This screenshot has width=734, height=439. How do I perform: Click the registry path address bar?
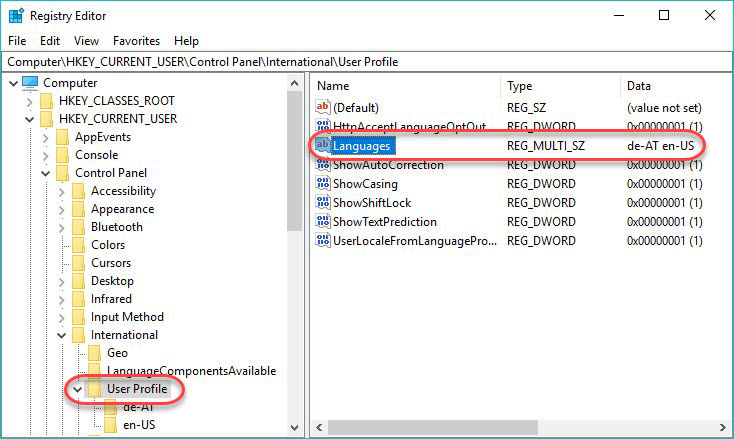(x=367, y=62)
